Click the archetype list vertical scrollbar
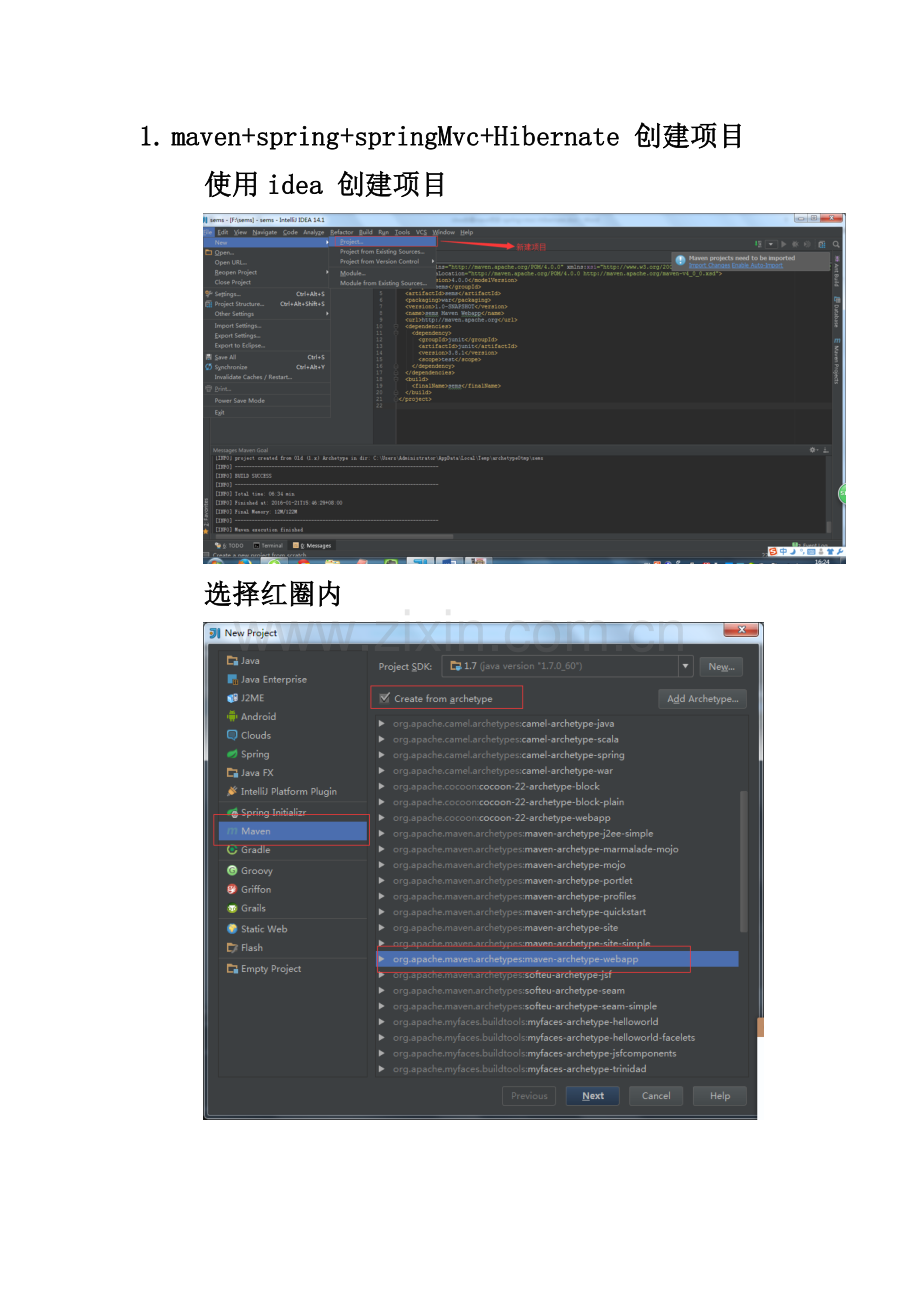 click(x=743, y=860)
